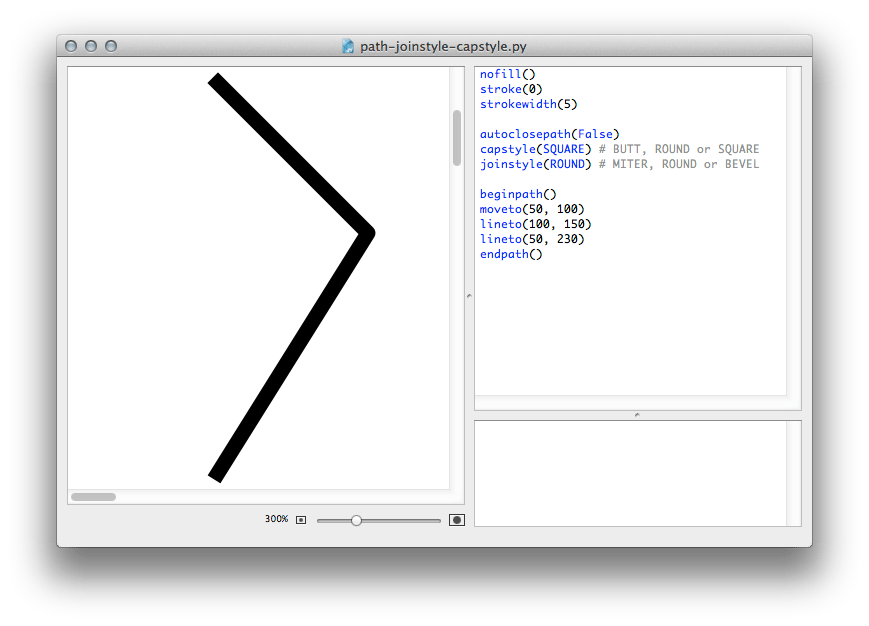Click the third title-bar button to zoom window

pyautogui.click(x=111, y=46)
